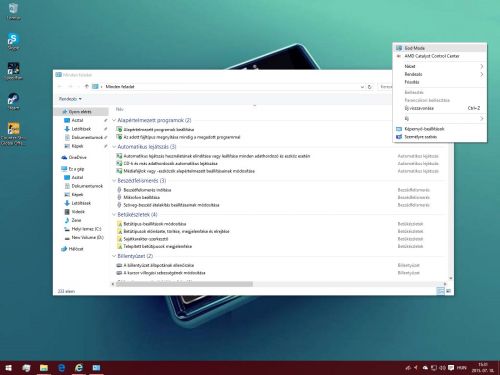This screenshot has height=375, width=500.
Task: Click the Név column header
Action: pyautogui.click(x=120, y=109)
